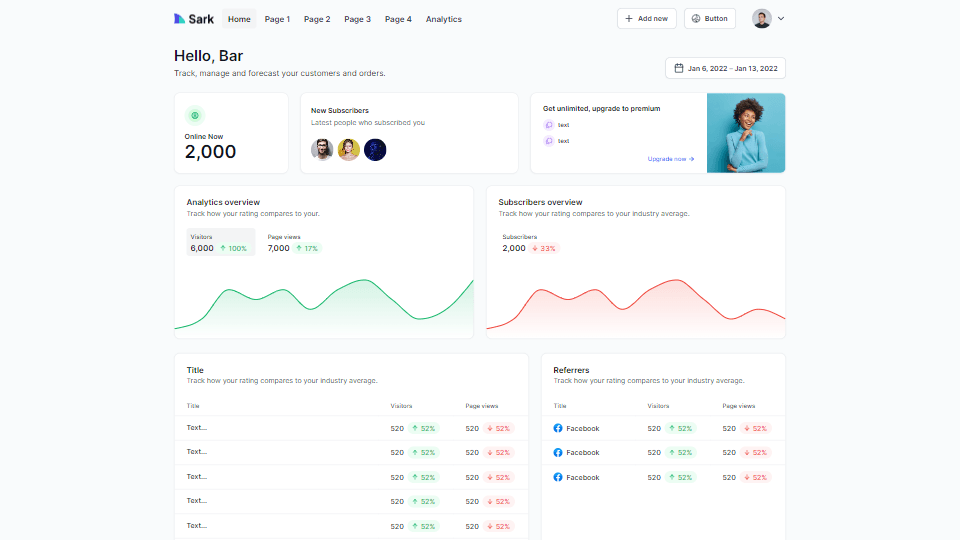Click the first purple text bullet icon
Image resolution: width=960 pixels, height=540 pixels.
(x=548, y=125)
